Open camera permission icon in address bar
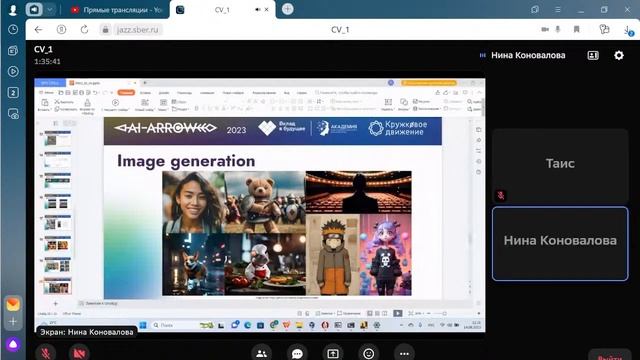This screenshot has height=360, width=640. (x=544, y=29)
